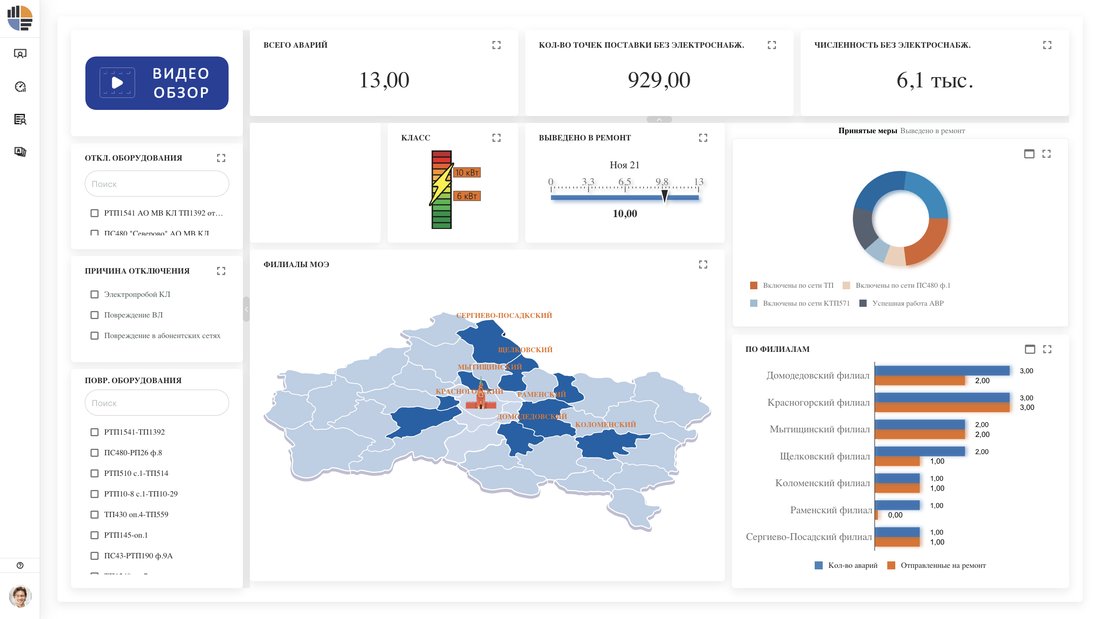Expand the ПРИЧИНА ОТКЛЮЧЕНИЯ panel

(x=221, y=271)
